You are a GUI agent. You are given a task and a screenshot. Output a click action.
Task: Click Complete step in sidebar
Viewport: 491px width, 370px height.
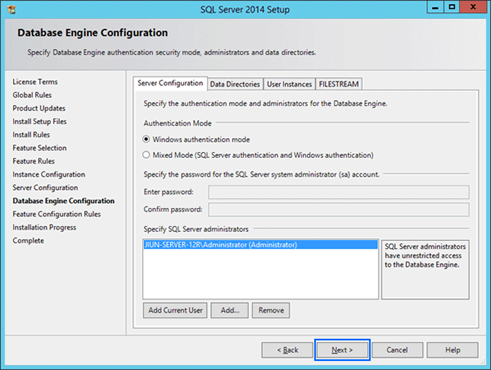pyautogui.click(x=28, y=241)
